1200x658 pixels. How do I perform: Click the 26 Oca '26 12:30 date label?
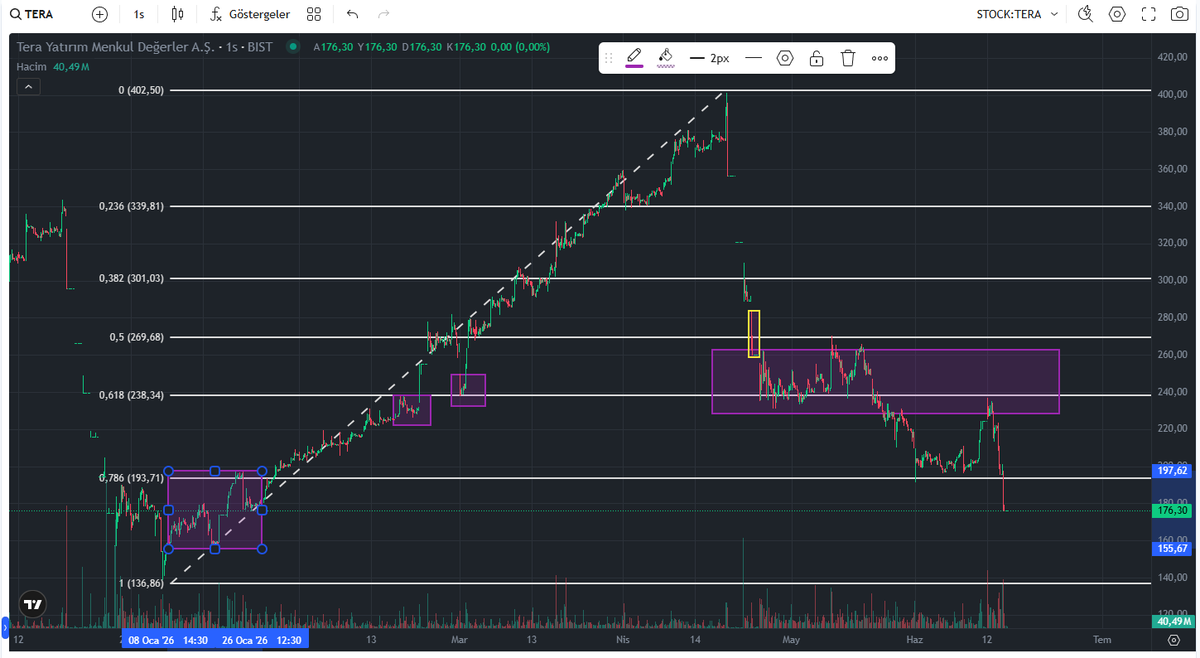click(262, 640)
